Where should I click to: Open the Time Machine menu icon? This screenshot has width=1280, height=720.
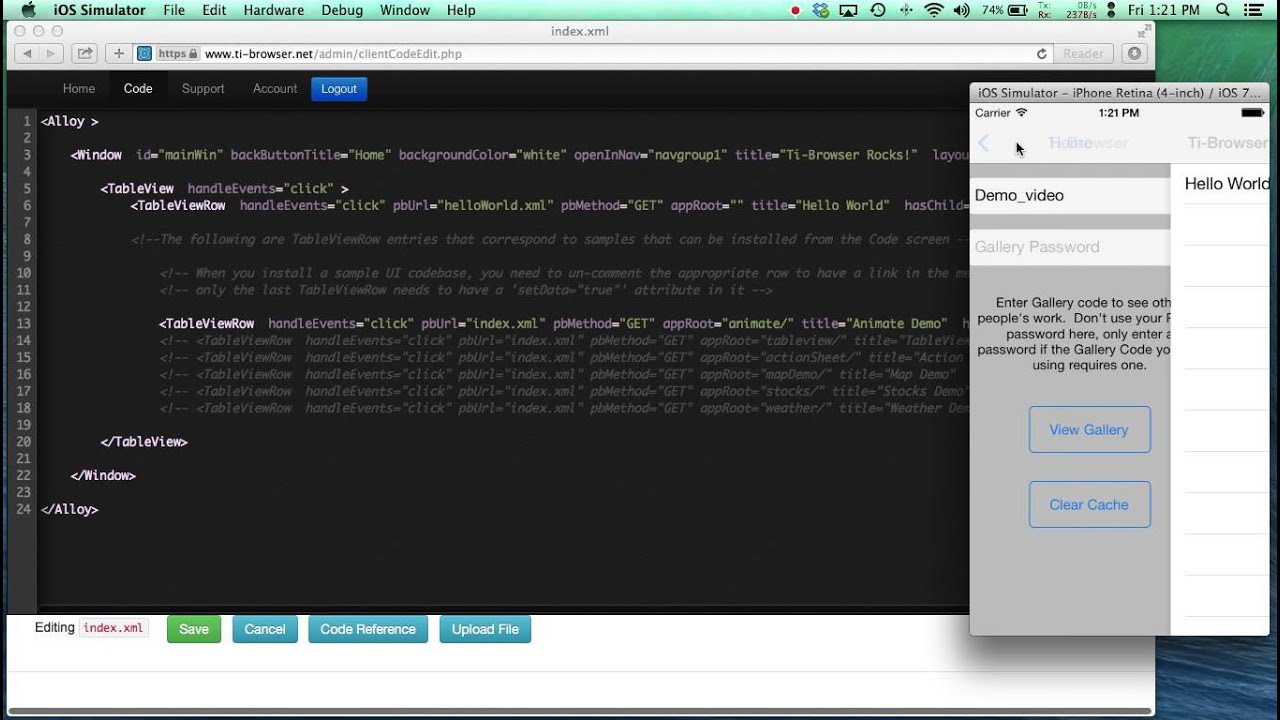click(878, 10)
